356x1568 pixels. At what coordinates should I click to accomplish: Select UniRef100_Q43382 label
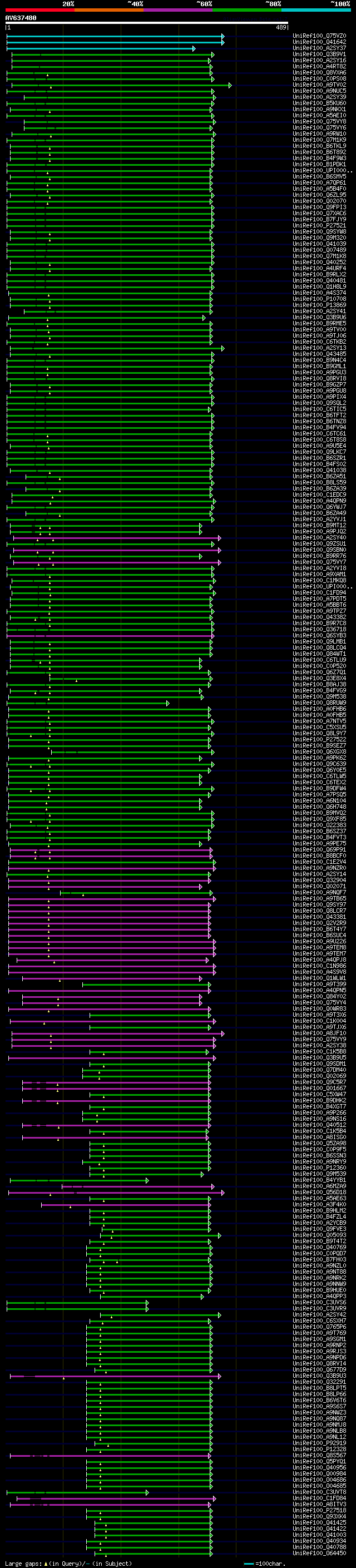click(319, 617)
